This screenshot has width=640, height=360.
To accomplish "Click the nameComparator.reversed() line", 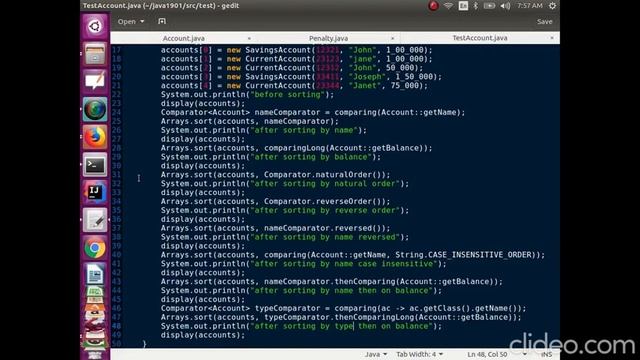I will coord(275,228).
